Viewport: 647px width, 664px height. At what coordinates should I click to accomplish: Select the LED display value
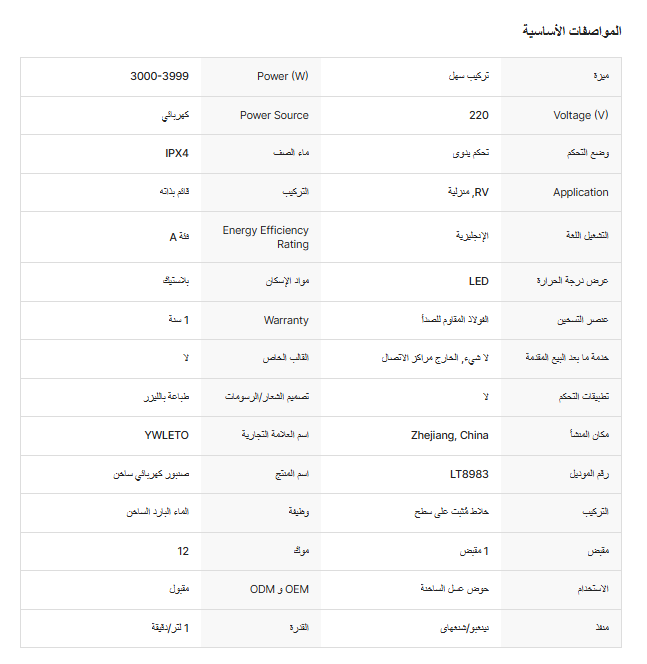(x=479, y=282)
